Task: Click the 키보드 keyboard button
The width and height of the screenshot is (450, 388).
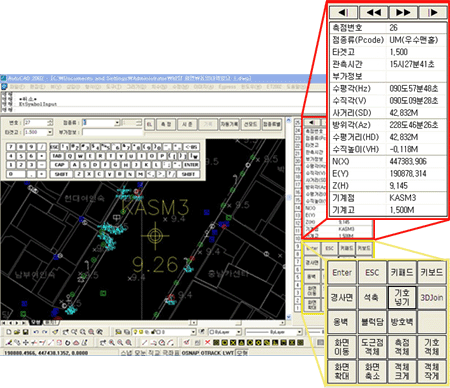Action: click(x=432, y=273)
